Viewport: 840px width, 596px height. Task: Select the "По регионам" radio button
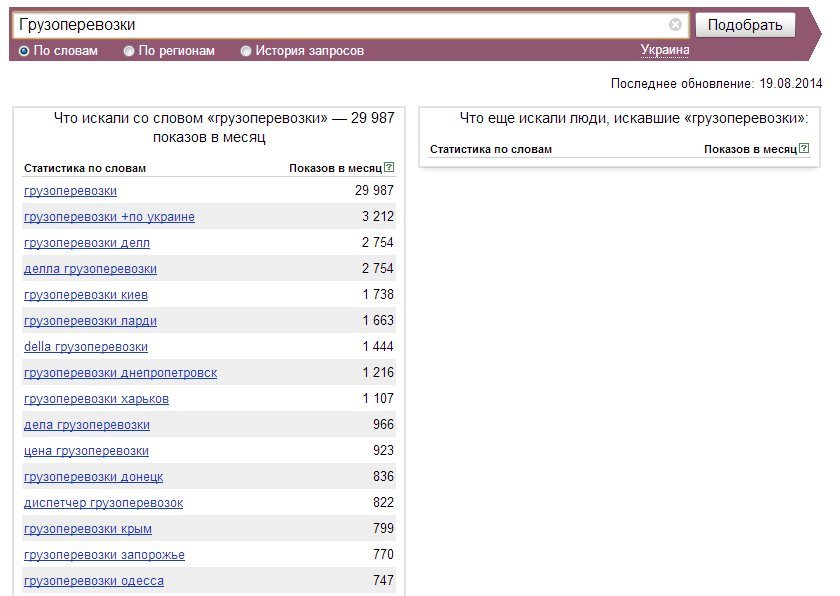click(x=129, y=51)
